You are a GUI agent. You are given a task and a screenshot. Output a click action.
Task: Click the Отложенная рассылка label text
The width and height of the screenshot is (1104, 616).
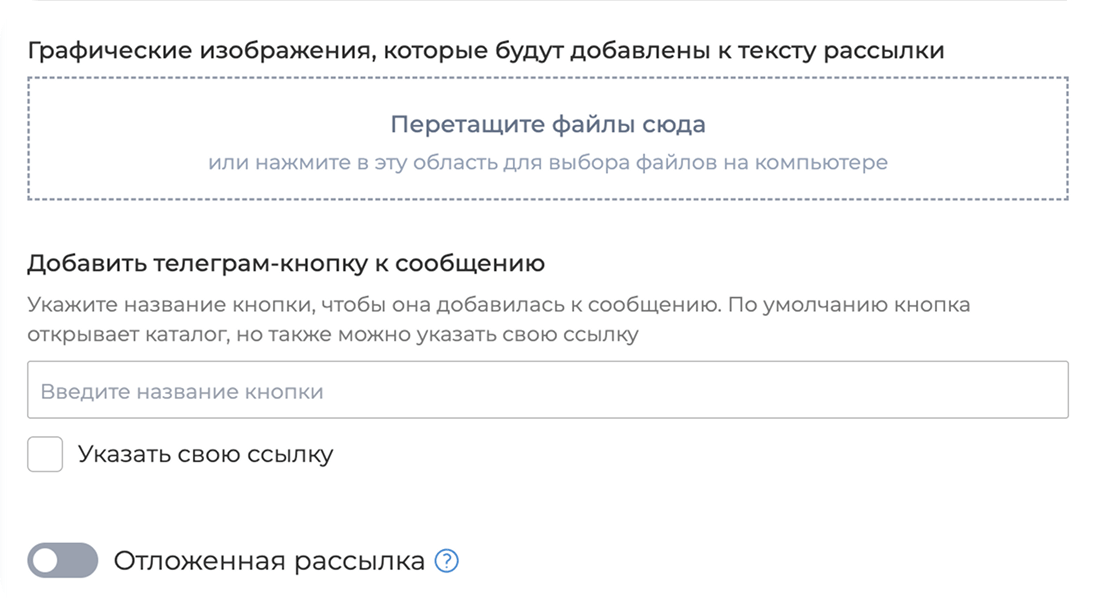point(269,561)
